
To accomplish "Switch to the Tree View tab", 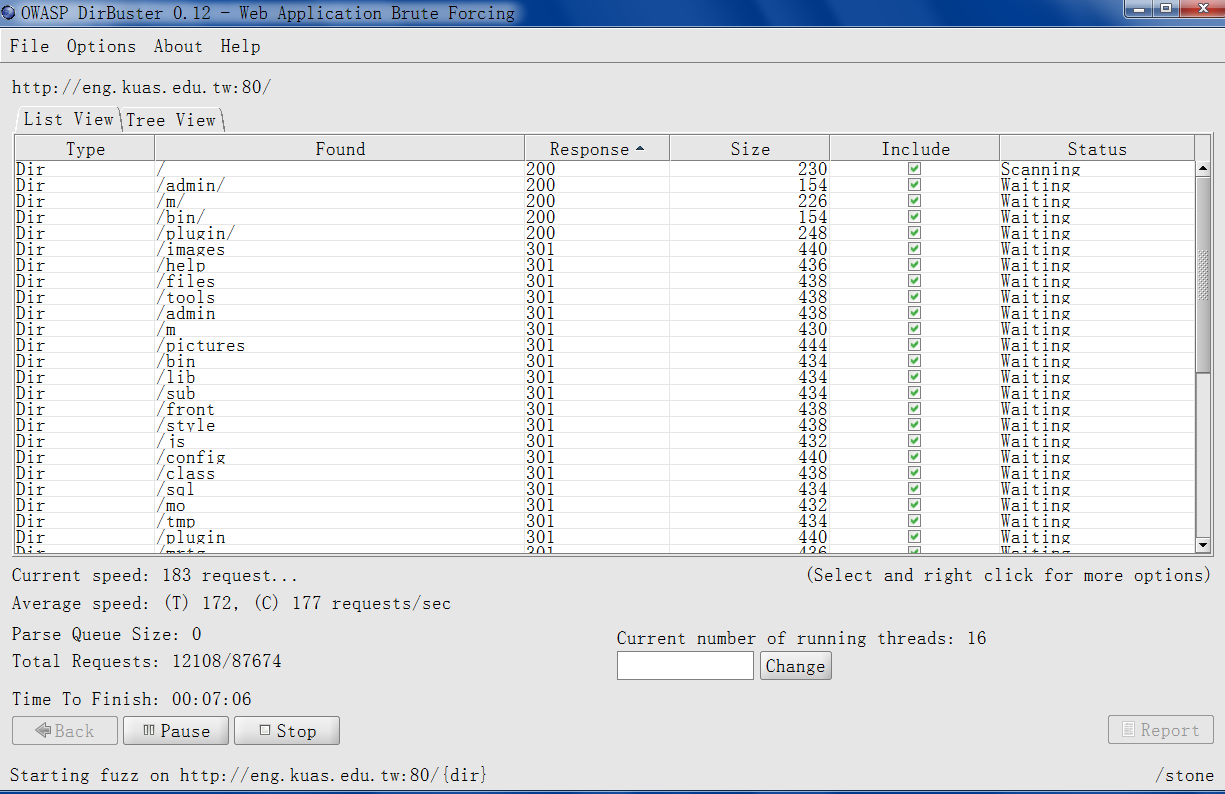I will [x=171, y=120].
